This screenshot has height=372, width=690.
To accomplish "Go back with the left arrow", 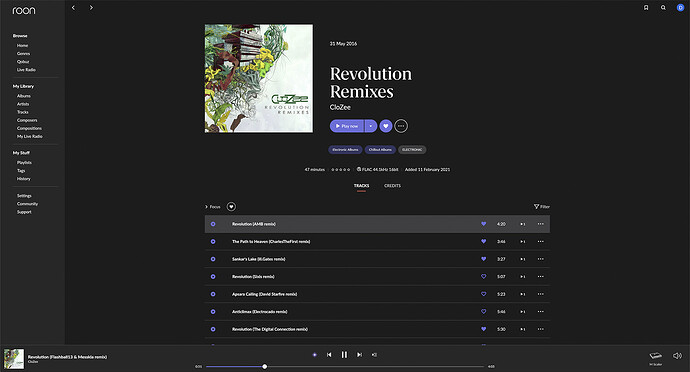I will click(73, 7).
